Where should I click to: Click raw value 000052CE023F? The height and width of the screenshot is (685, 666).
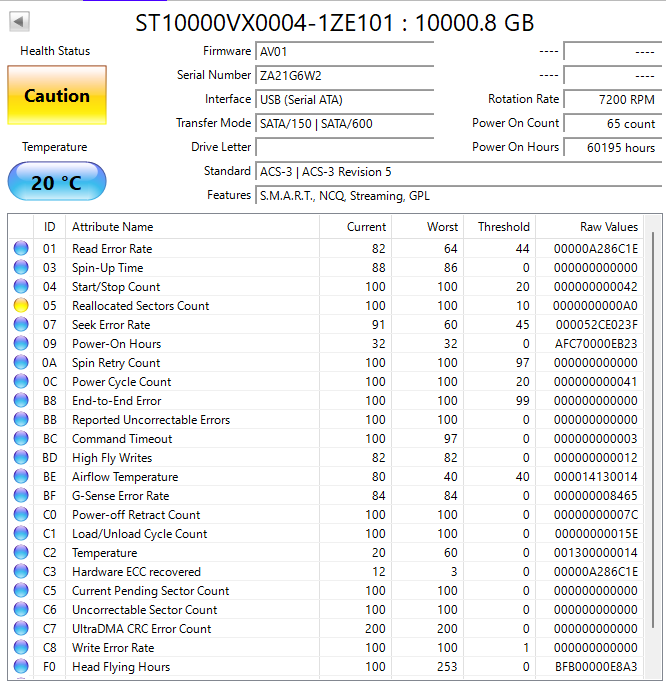click(597, 325)
